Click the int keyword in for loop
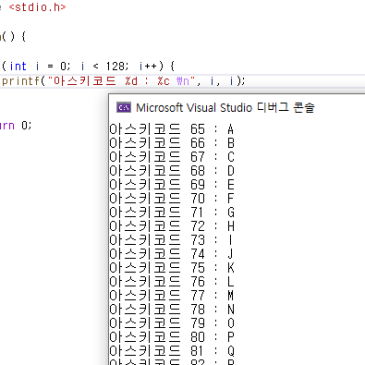The height and width of the screenshot is (365, 365). click(18, 66)
